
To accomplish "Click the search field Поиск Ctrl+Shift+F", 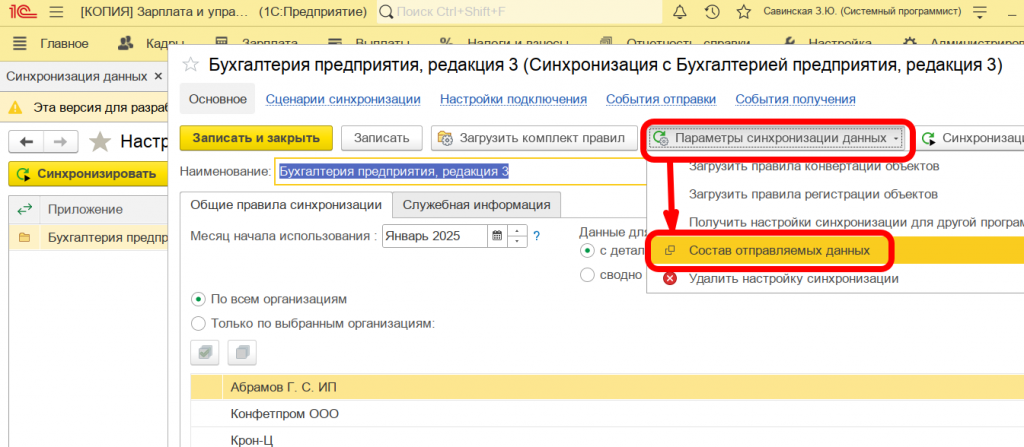I will (x=520, y=12).
